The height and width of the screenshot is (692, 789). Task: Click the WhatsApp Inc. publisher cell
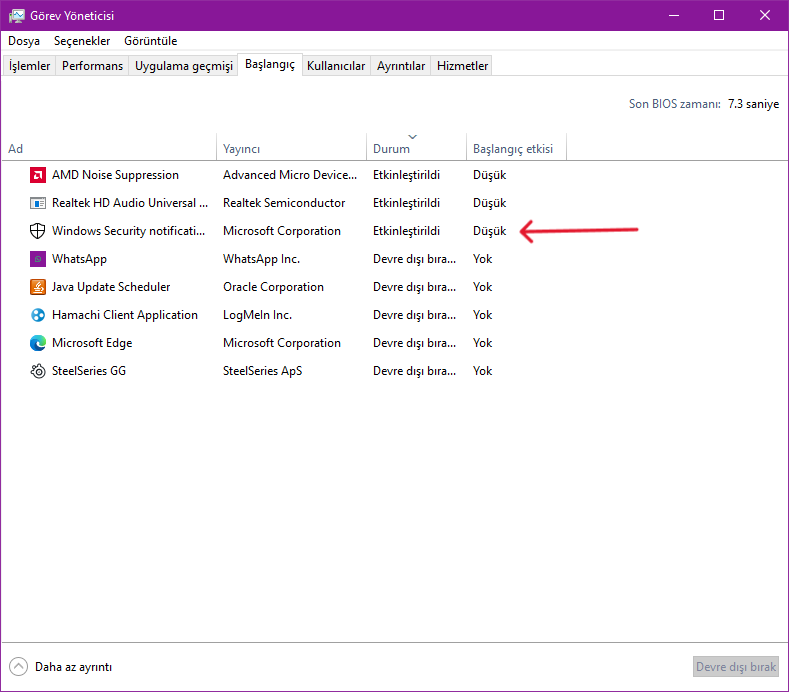pos(261,259)
